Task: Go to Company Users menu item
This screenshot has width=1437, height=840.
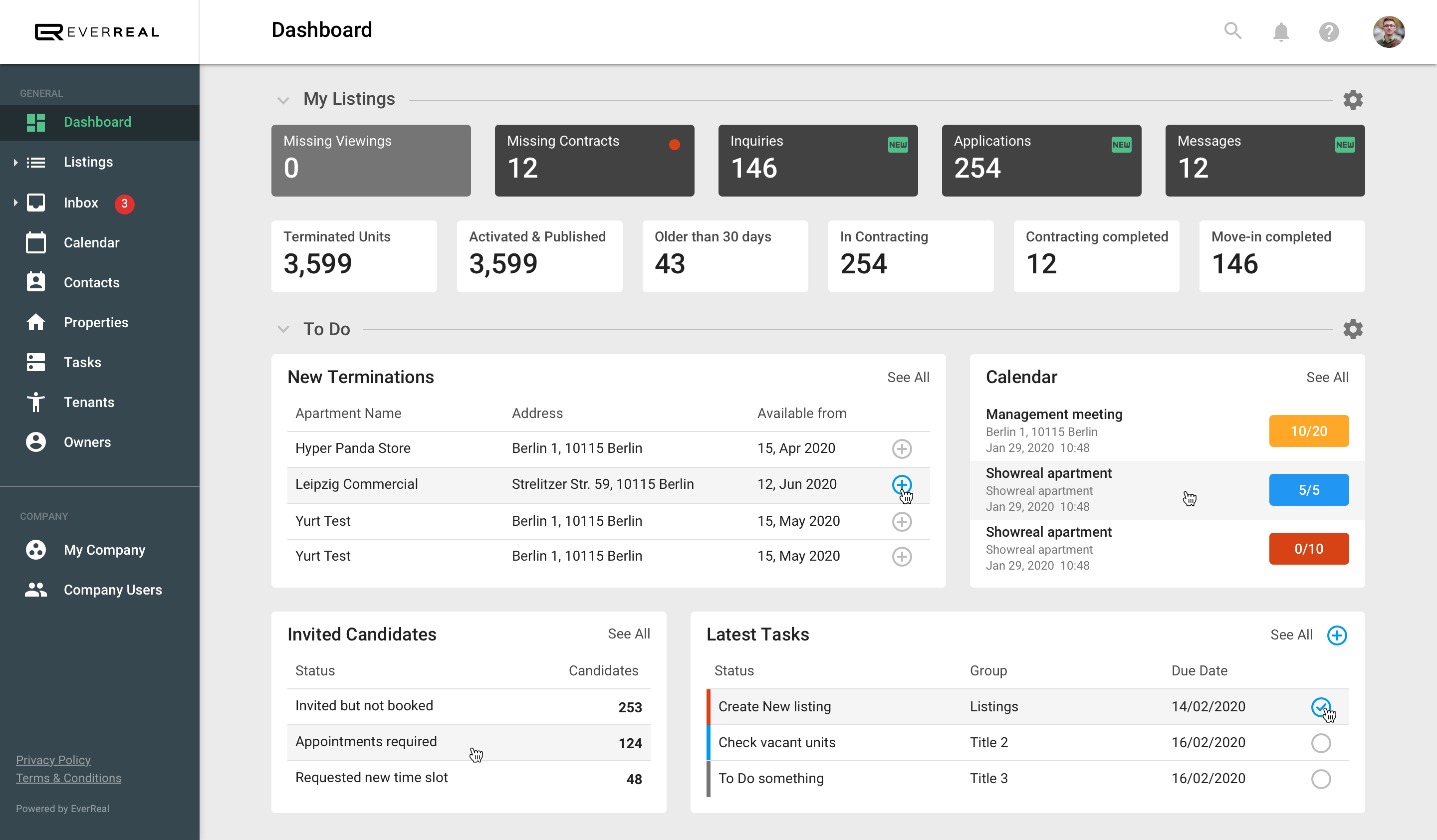Action: 112,590
